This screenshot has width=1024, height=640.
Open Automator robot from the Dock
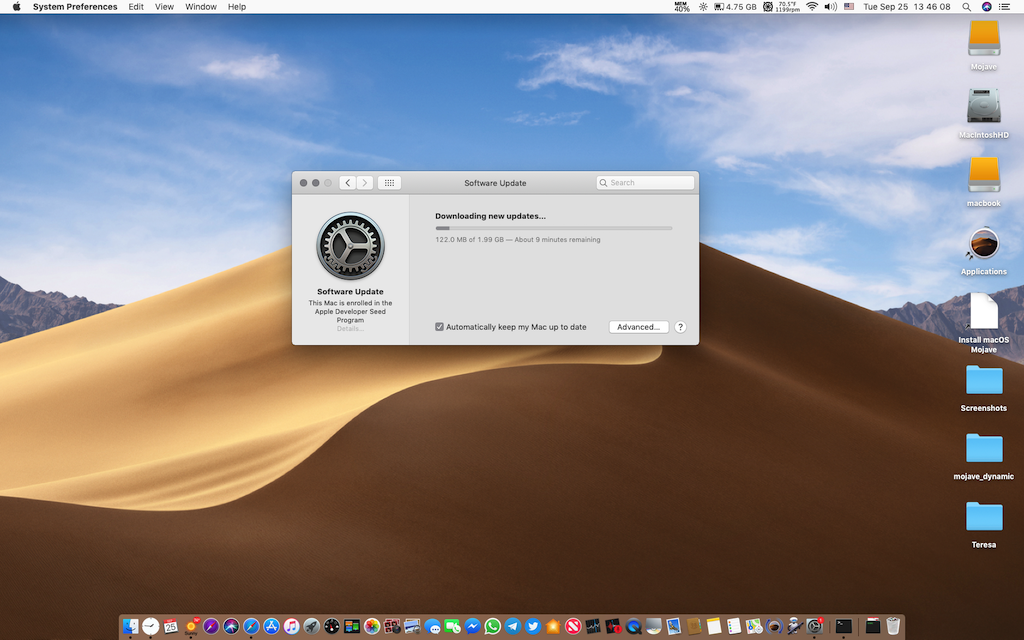tap(794, 626)
